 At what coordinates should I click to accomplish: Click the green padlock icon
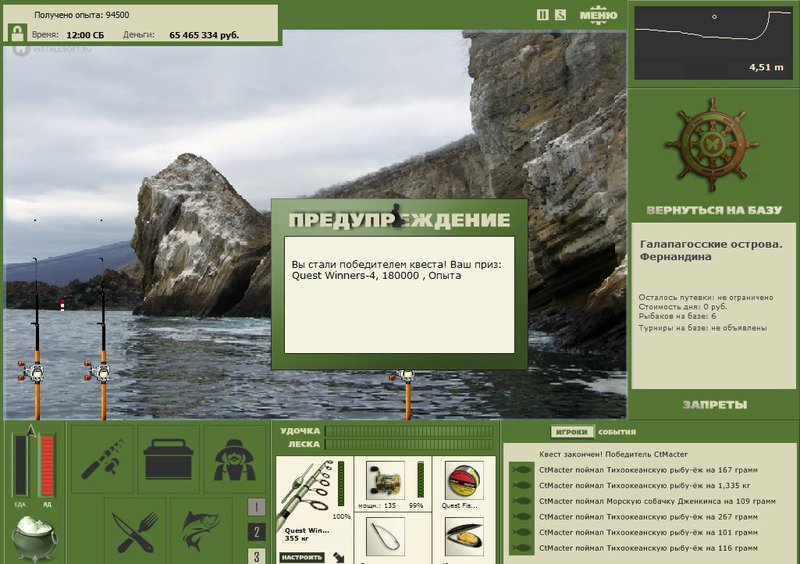coord(17,33)
